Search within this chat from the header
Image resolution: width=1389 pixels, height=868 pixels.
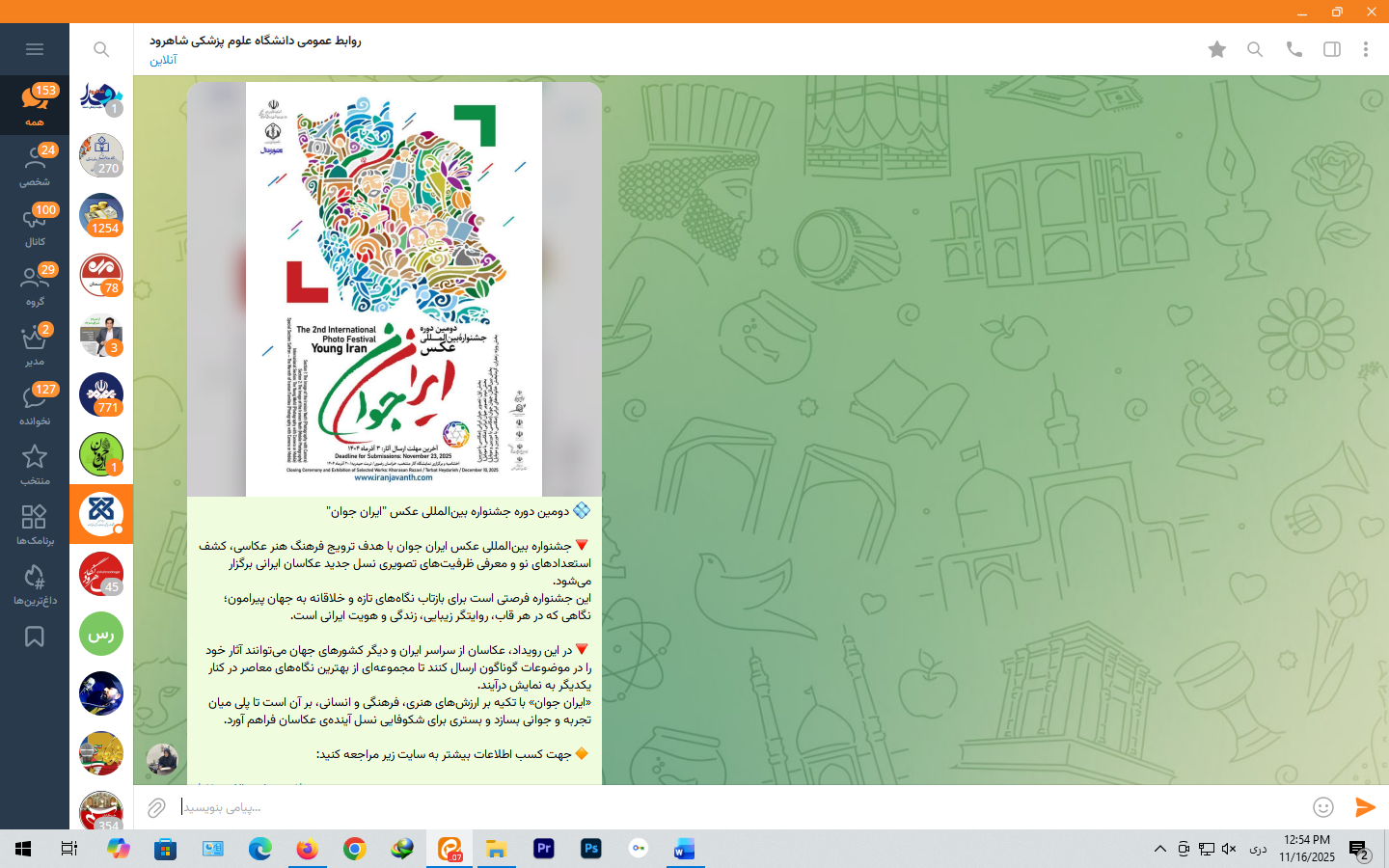click(1254, 49)
